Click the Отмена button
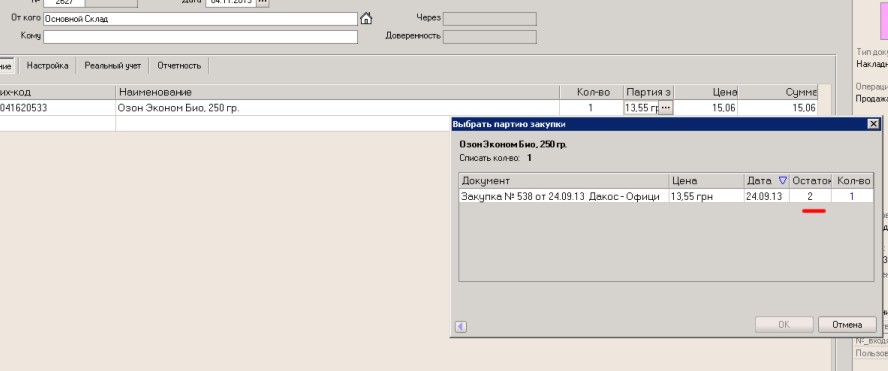Screen dimensions: 888x371 coord(847,325)
